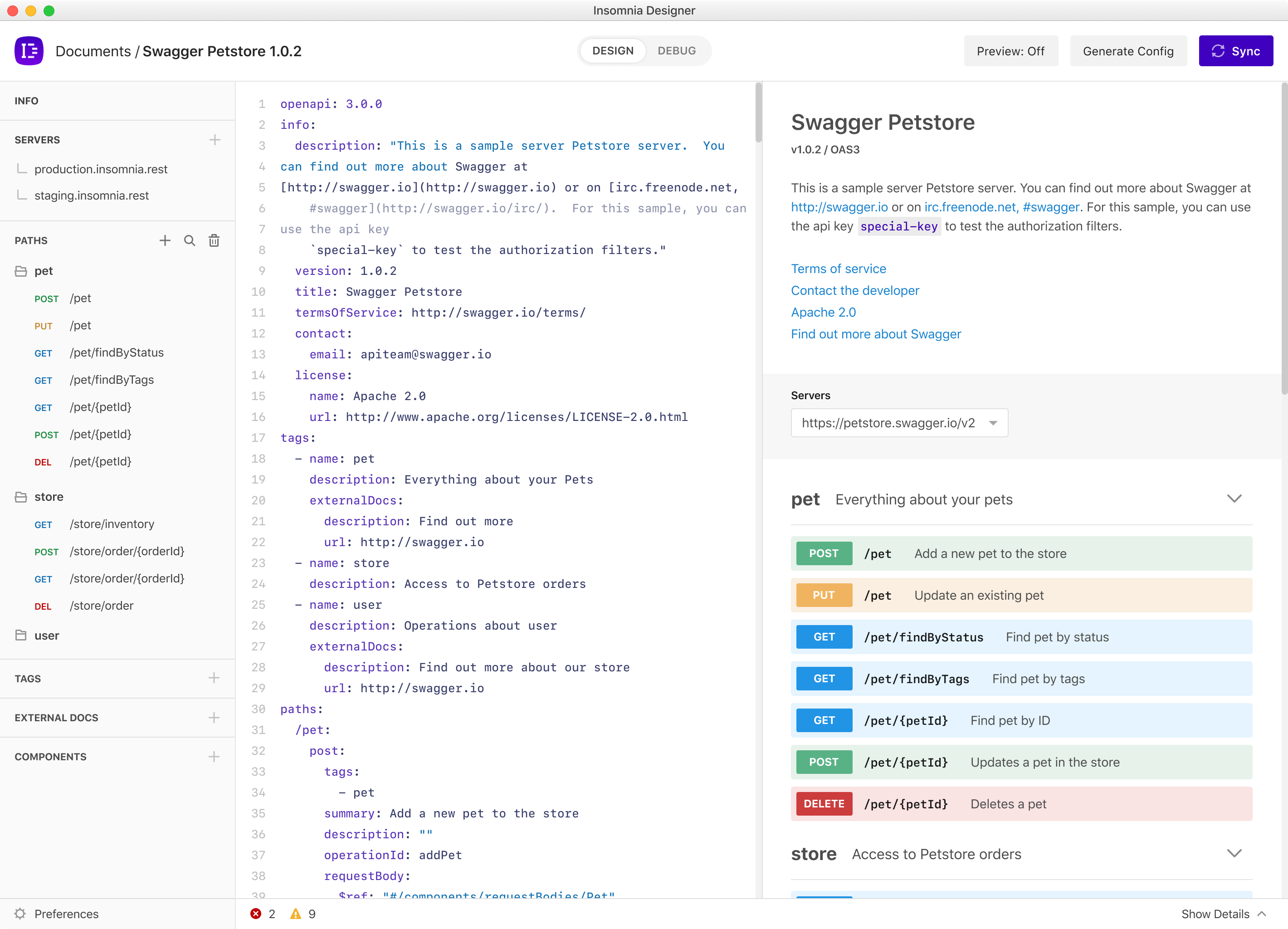This screenshot has width=1288, height=929.
Task: Search paths with the magnifier icon
Action: (x=190, y=241)
